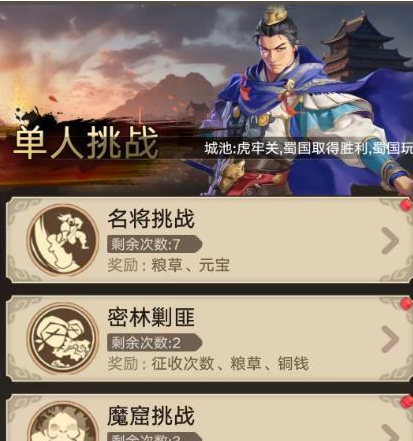Image resolution: width=413 pixels, height=441 pixels.
Task: Click the scrolling 城池:虎牢关 announcement ticker
Action: (308, 148)
